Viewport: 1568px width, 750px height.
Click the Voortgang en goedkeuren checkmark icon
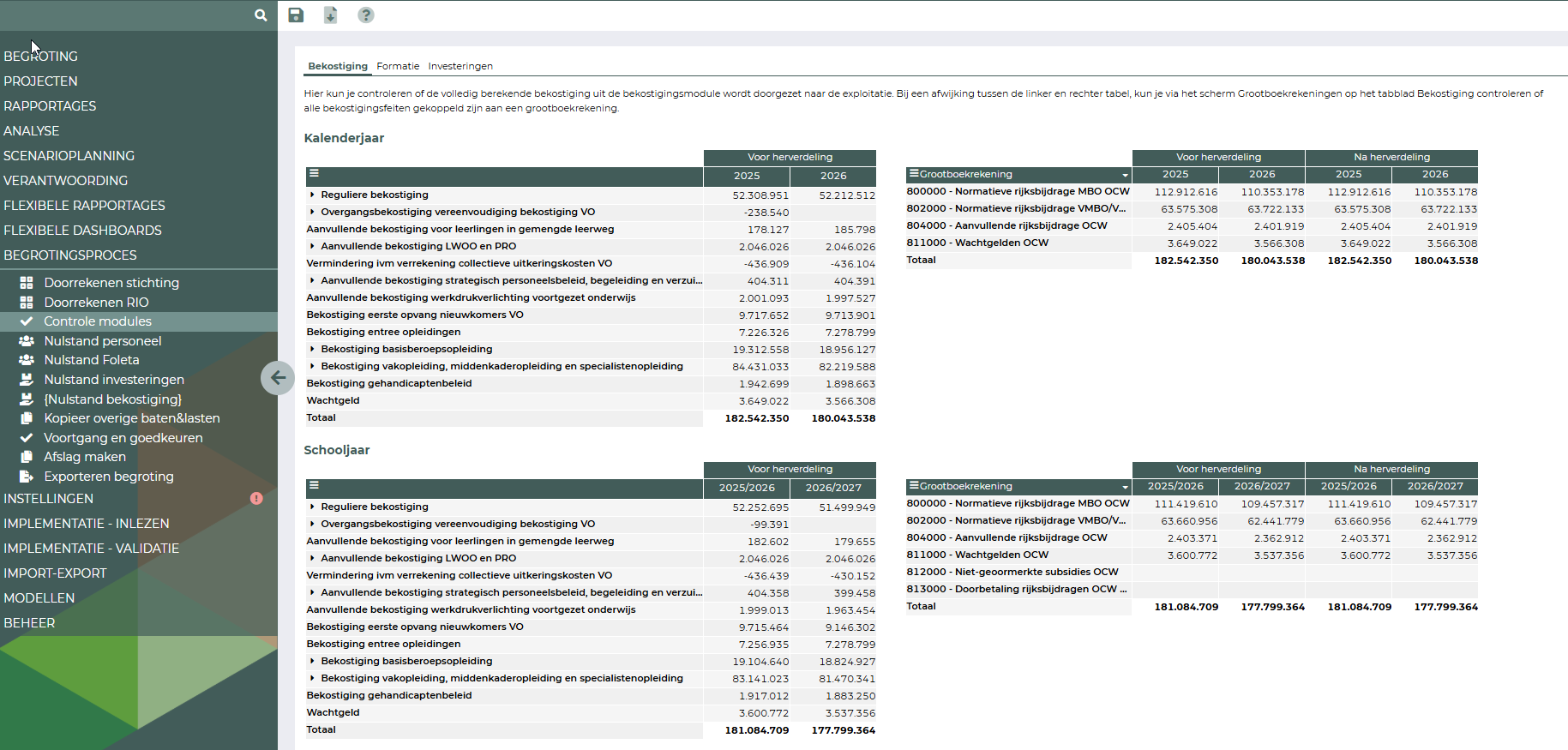[x=27, y=438]
